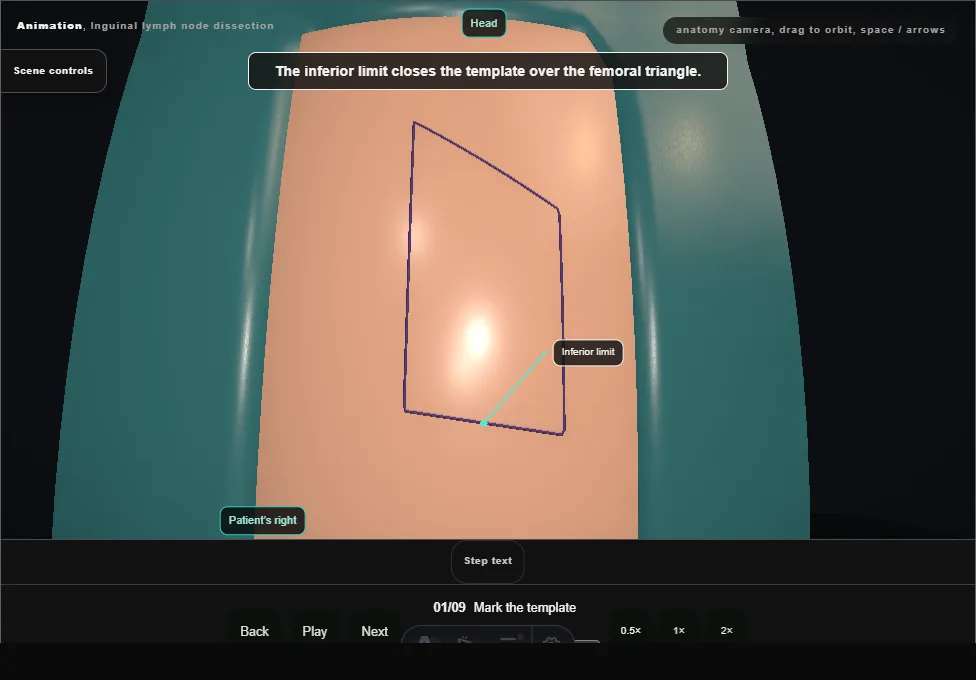Click the Patient's right orientation label

coord(262,521)
